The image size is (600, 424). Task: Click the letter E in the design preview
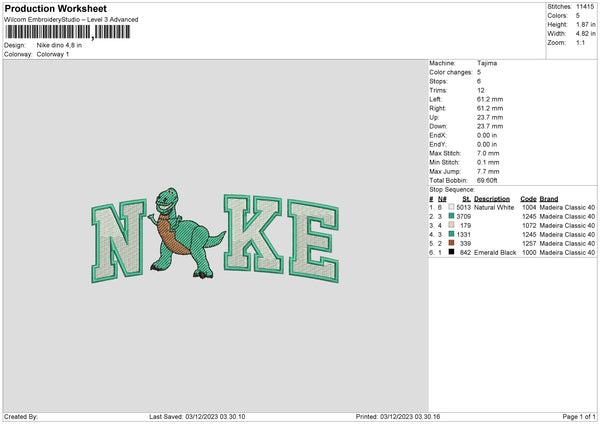point(314,241)
